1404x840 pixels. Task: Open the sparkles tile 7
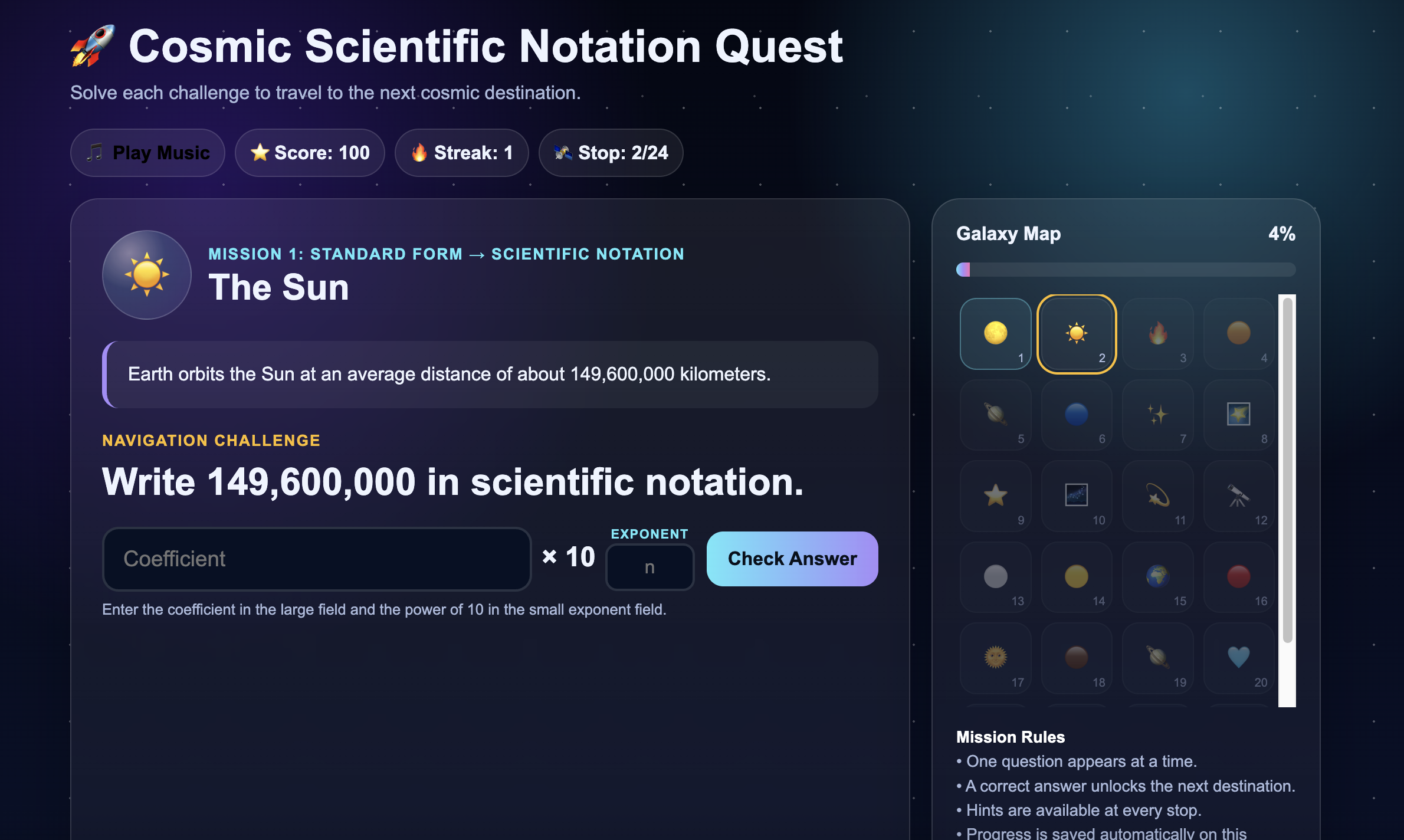[1157, 415]
